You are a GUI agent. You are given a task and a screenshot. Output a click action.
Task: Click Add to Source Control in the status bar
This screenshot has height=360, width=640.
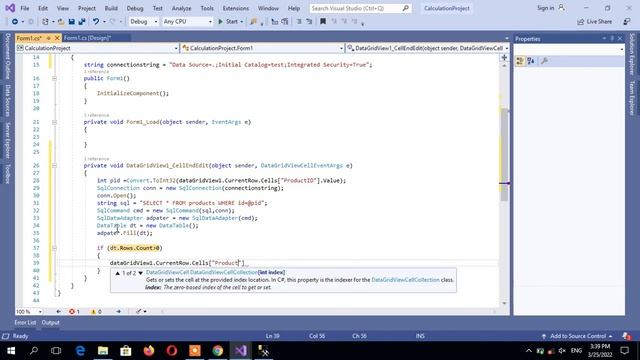click(577, 336)
